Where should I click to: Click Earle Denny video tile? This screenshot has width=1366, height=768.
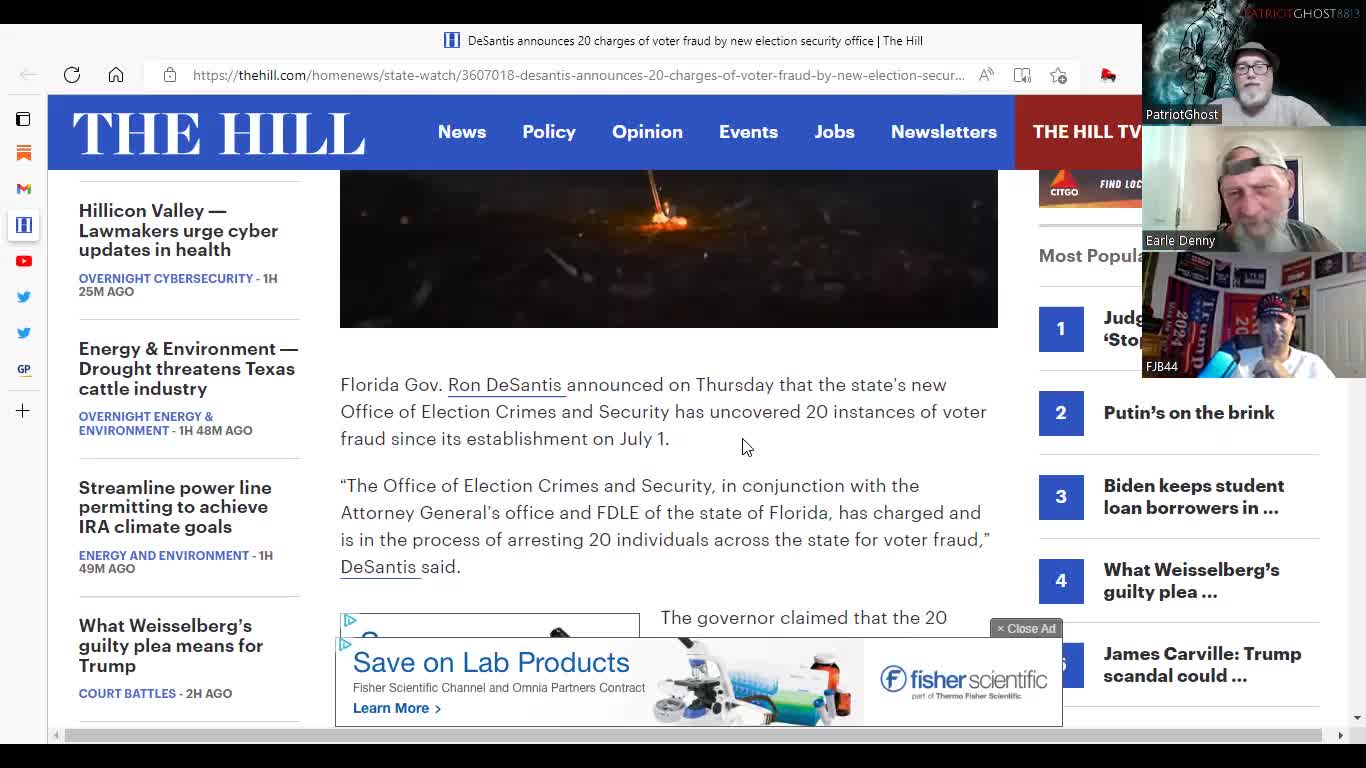click(x=1254, y=189)
